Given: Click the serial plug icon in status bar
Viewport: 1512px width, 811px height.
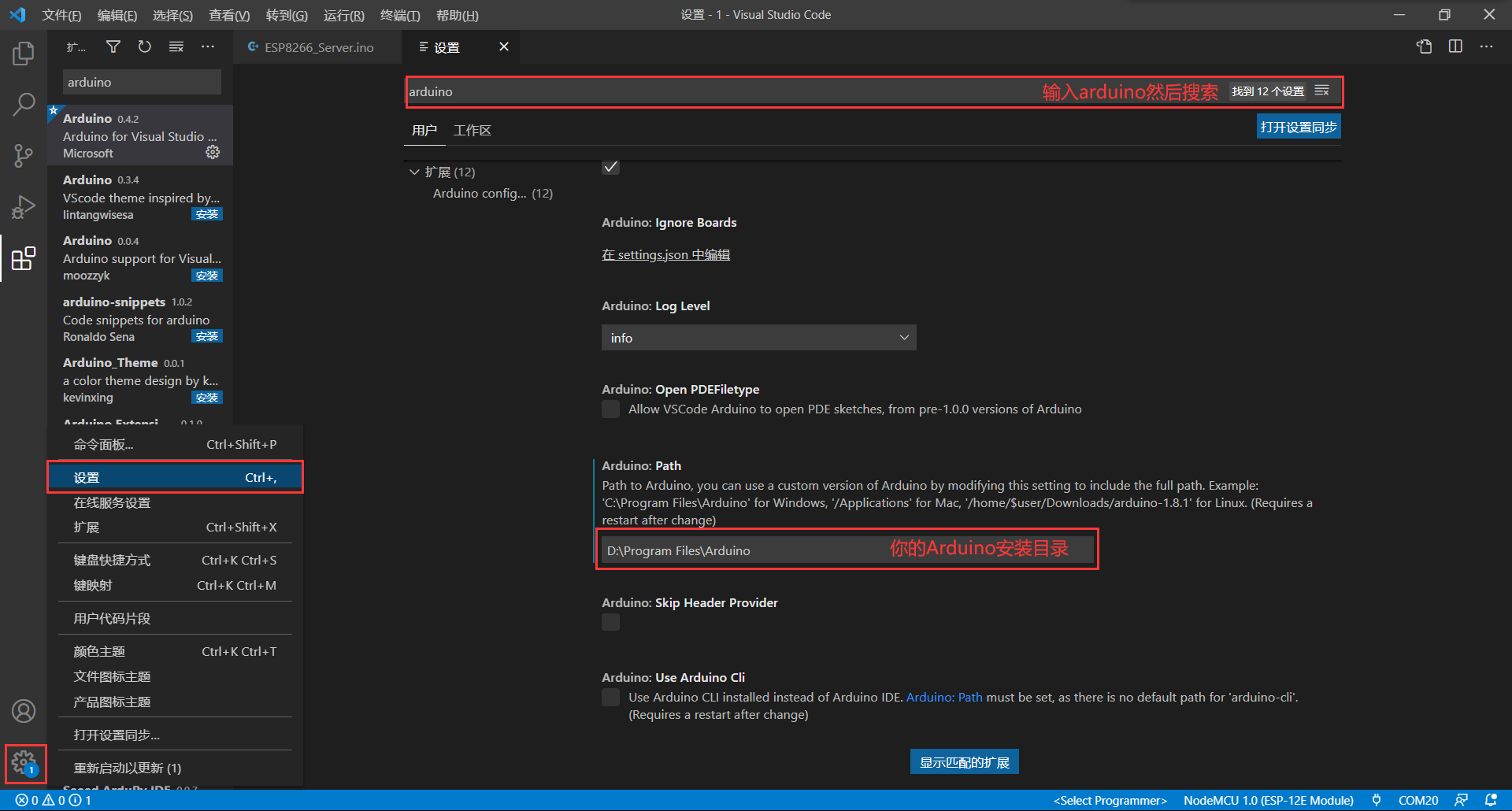Looking at the screenshot, I should click(x=1377, y=800).
